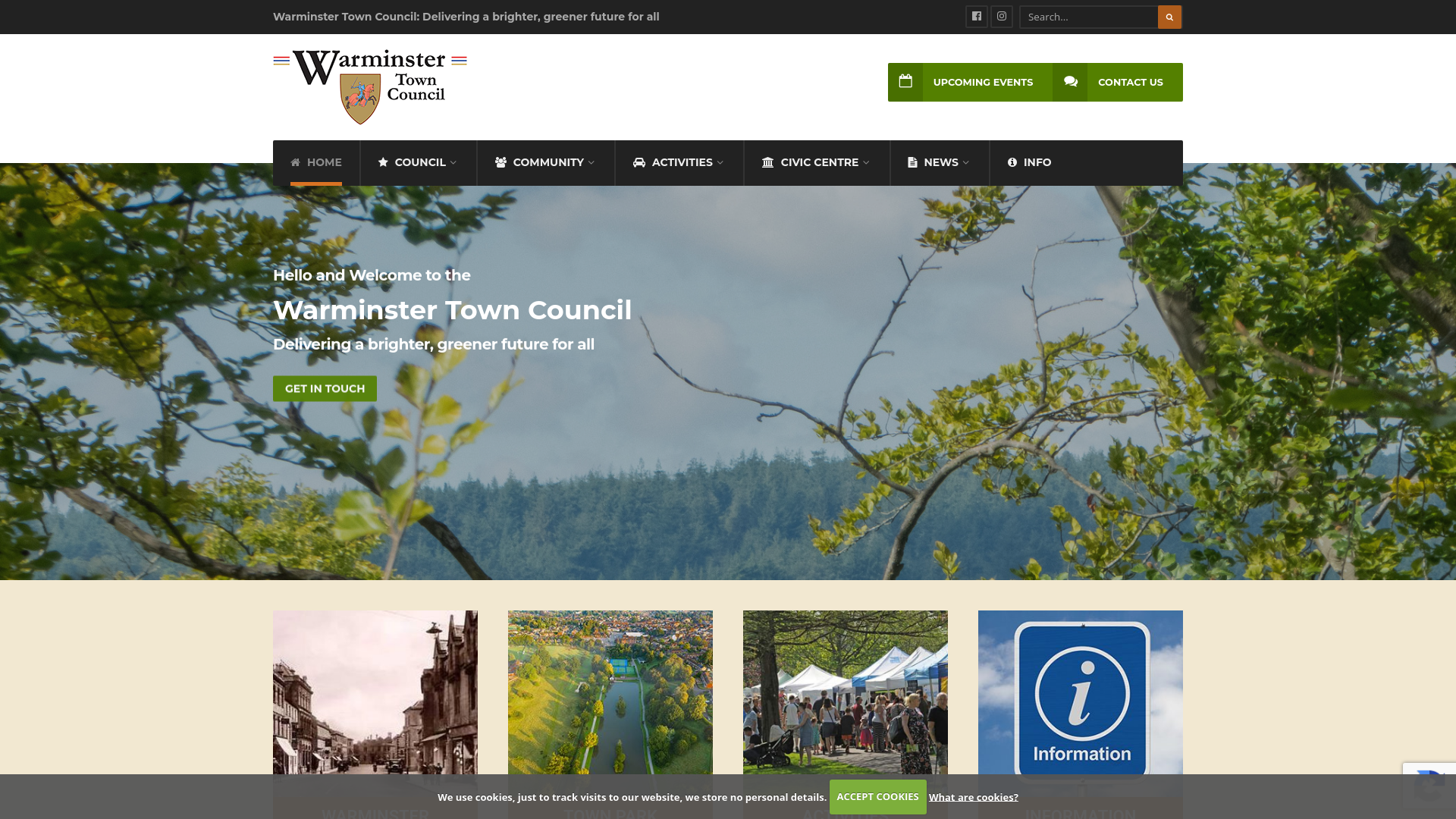Expand the Community dropdown chevron
1456x819 pixels.
pyautogui.click(x=591, y=162)
